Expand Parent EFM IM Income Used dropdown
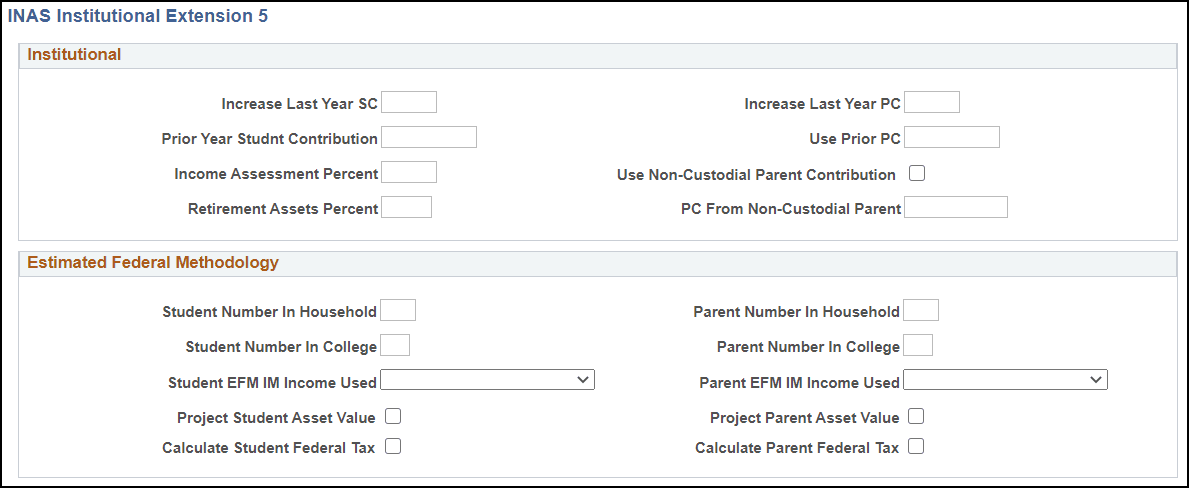 point(1005,380)
